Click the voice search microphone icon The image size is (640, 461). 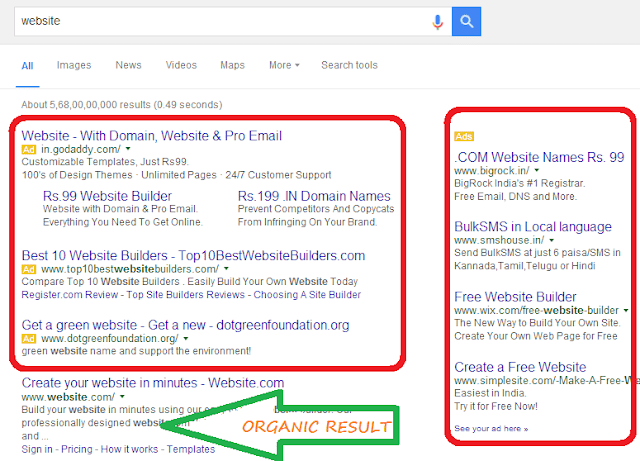[438, 22]
